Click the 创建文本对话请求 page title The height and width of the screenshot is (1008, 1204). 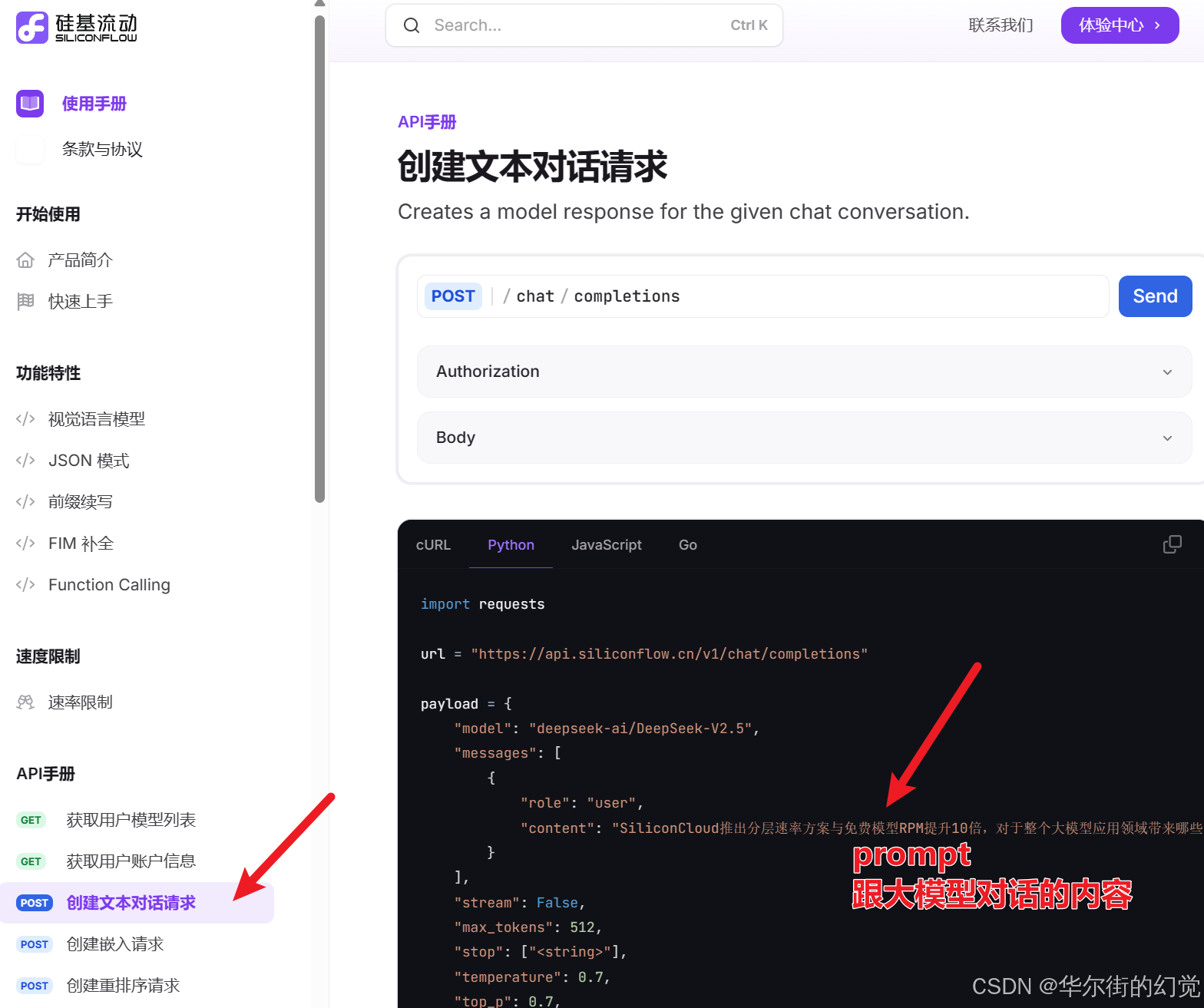pos(532,167)
